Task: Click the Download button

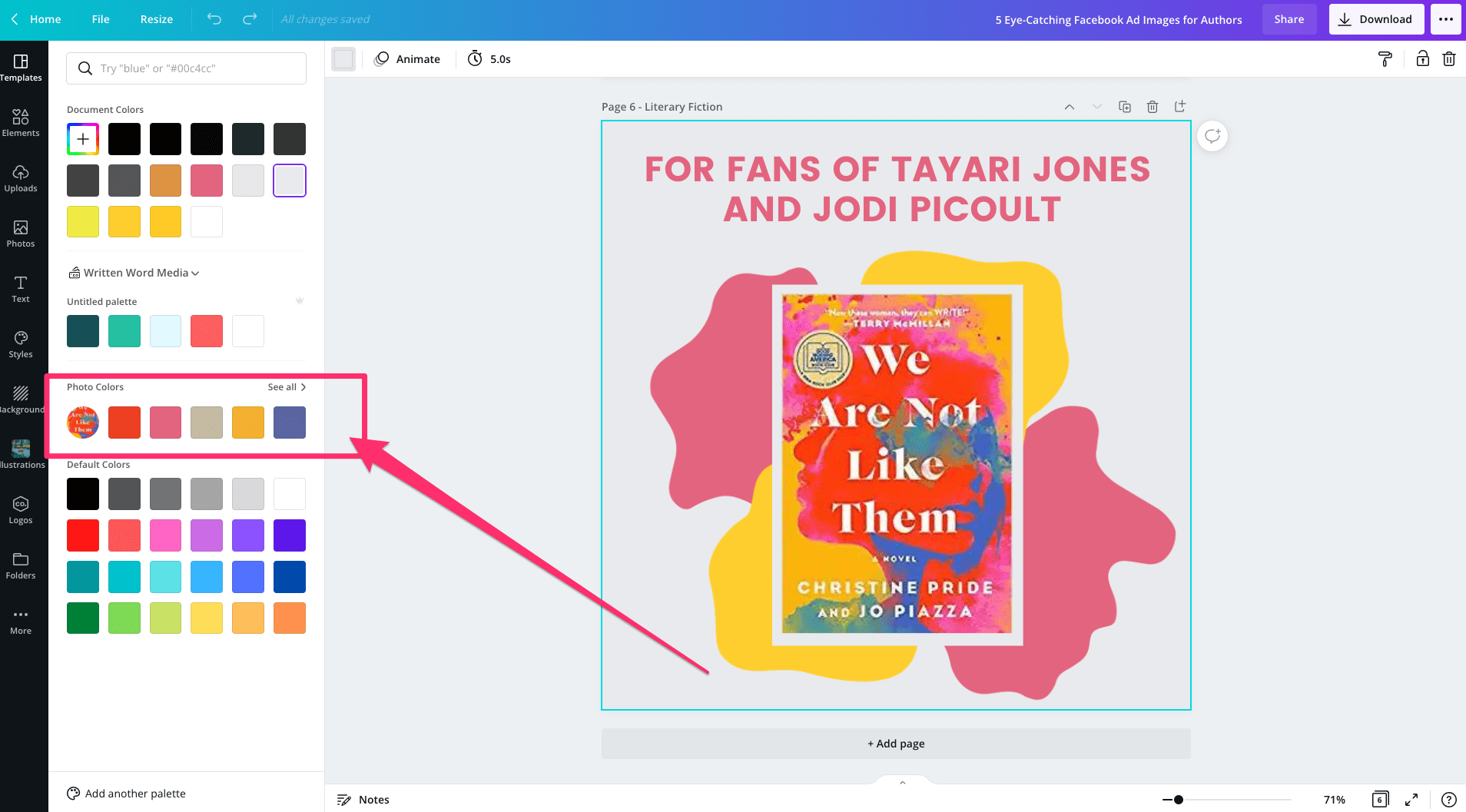Action: (1376, 19)
